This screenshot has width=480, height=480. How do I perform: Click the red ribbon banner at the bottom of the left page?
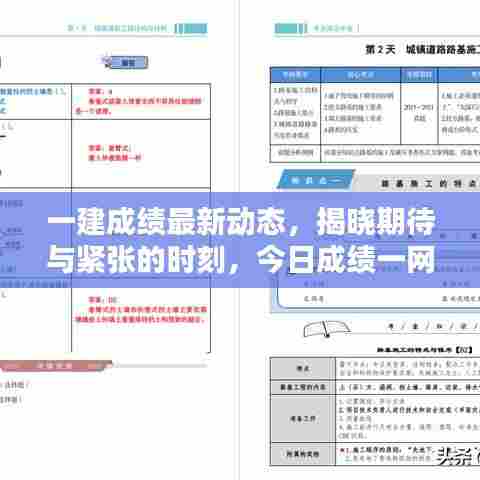(x=57, y=366)
